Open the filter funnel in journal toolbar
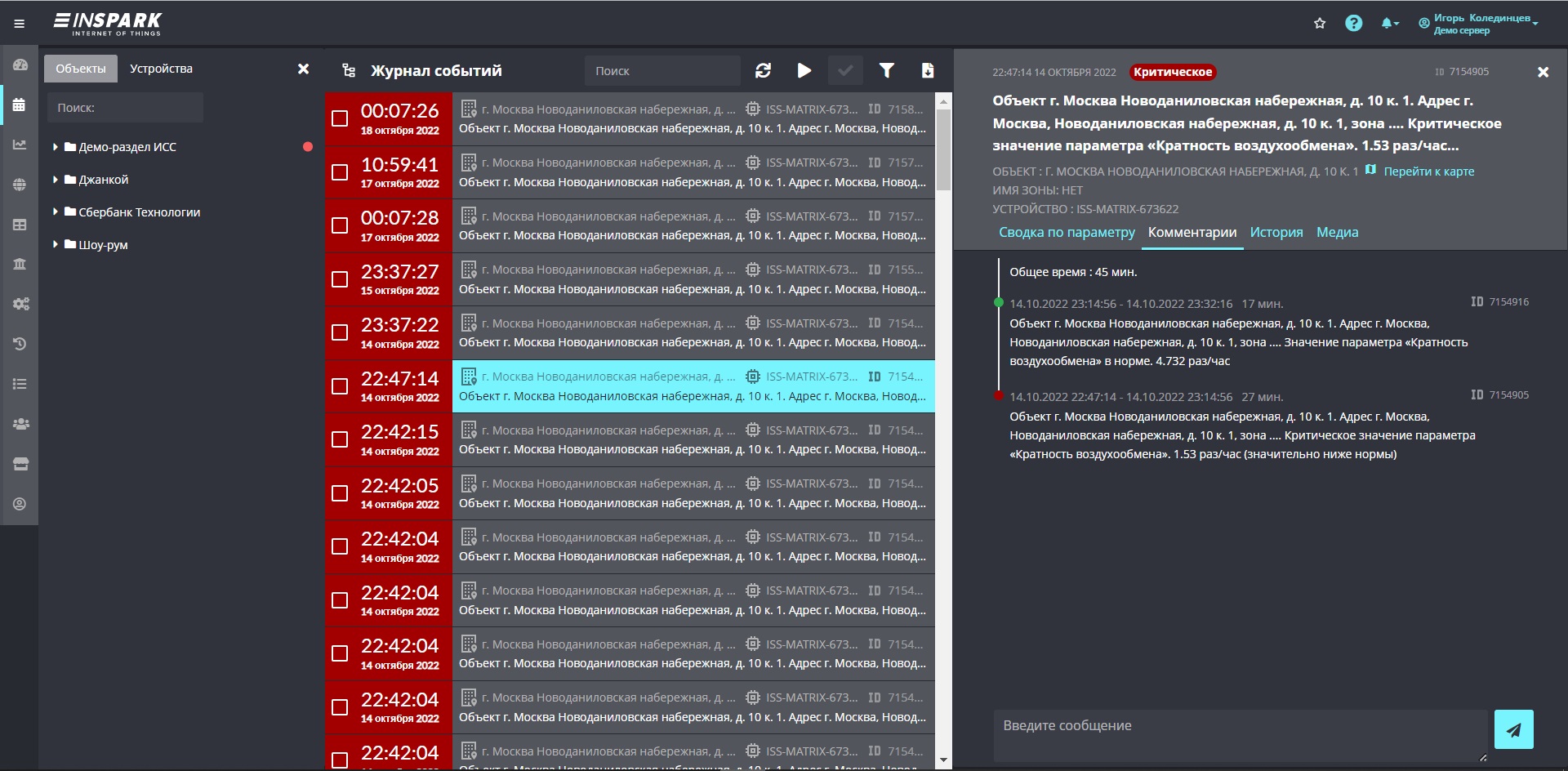Viewport: 1568px width, 771px height. tap(886, 71)
